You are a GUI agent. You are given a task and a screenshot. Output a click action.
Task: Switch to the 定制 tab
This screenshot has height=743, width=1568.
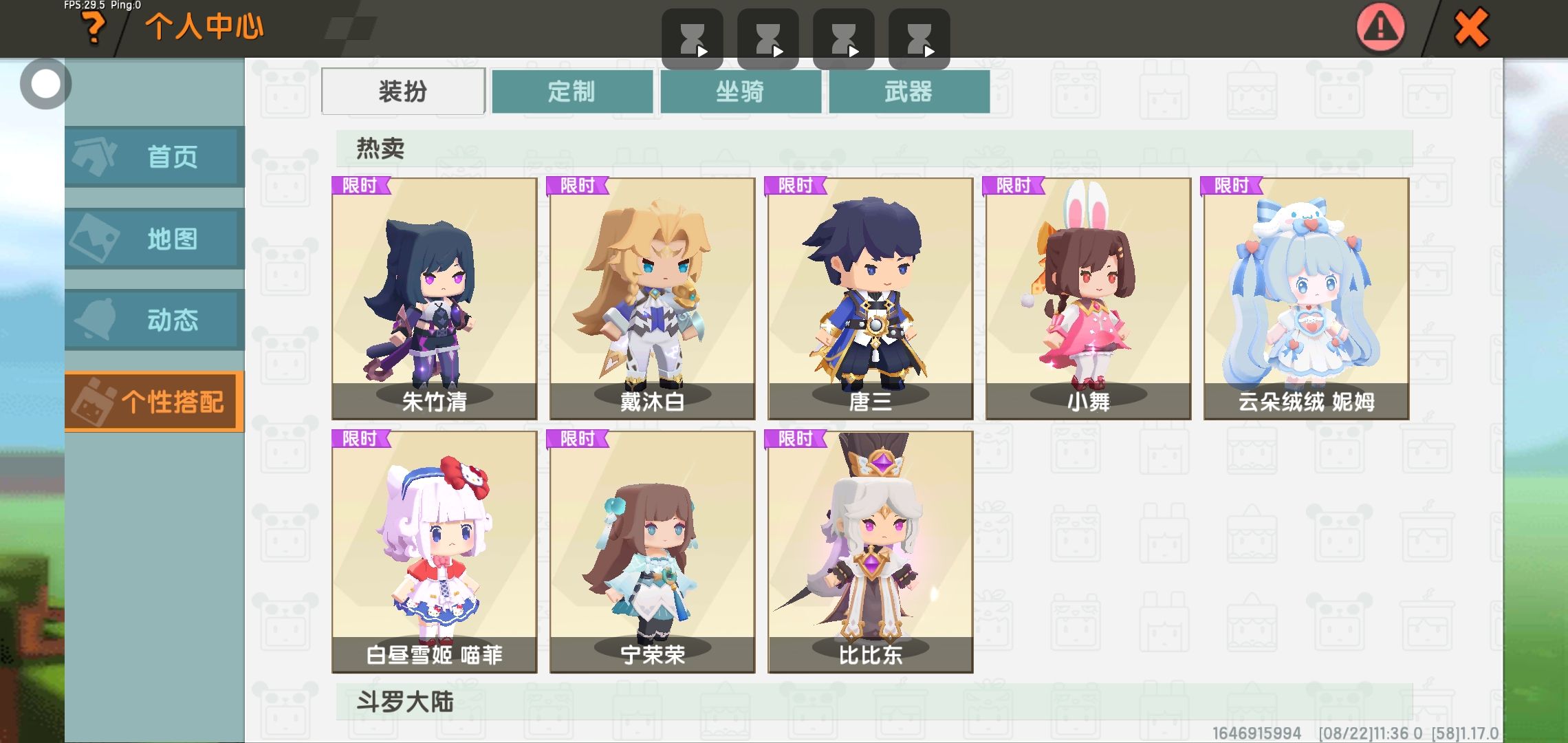pyautogui.click(x=572, y=91)
